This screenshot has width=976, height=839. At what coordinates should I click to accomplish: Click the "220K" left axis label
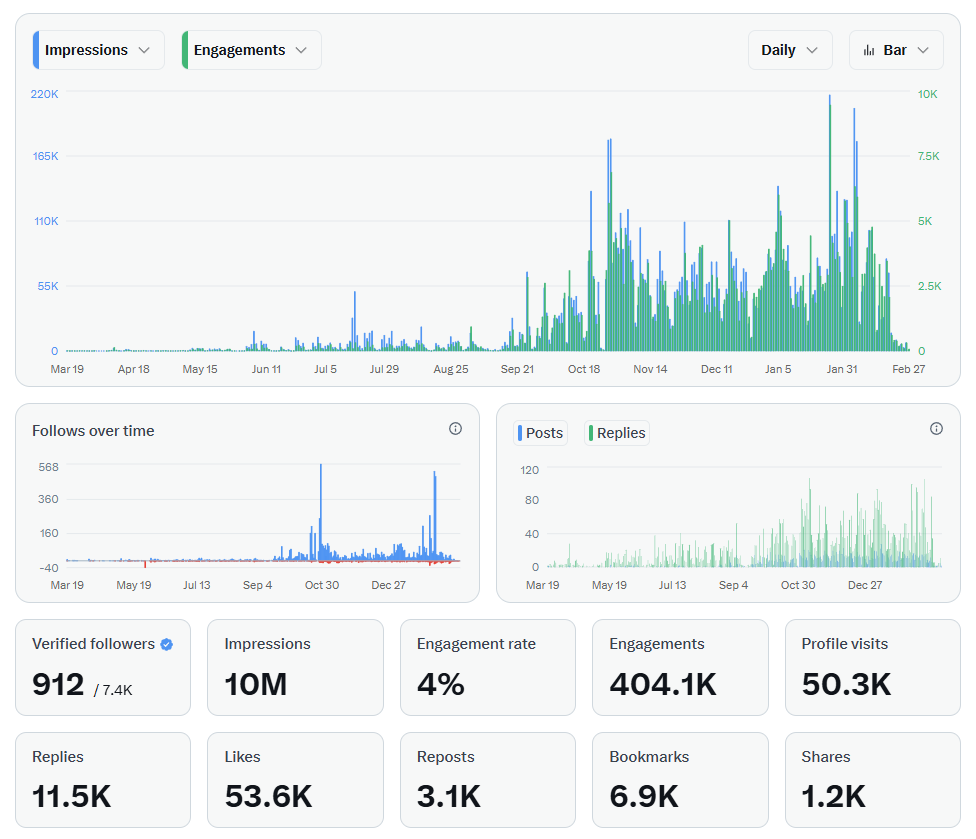[x=44, y=94]
